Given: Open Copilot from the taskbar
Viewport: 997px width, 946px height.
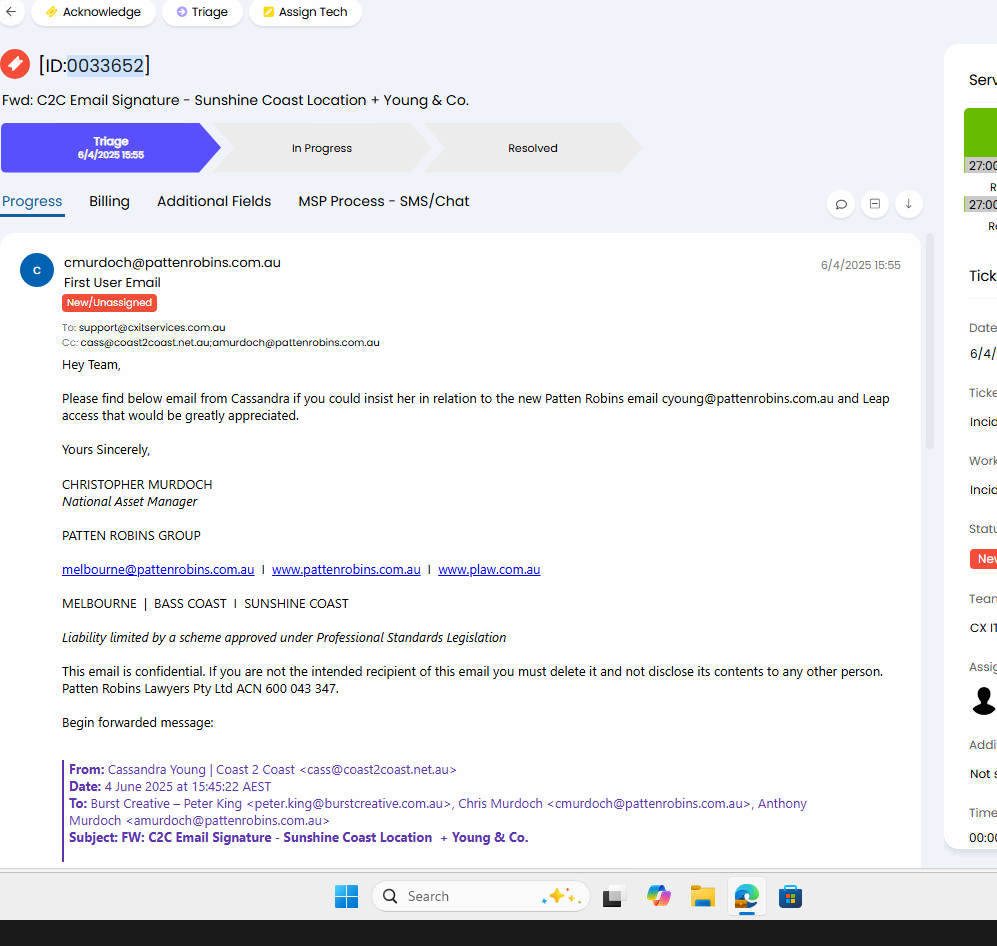Looking at the screenshot, I should 659,896.
